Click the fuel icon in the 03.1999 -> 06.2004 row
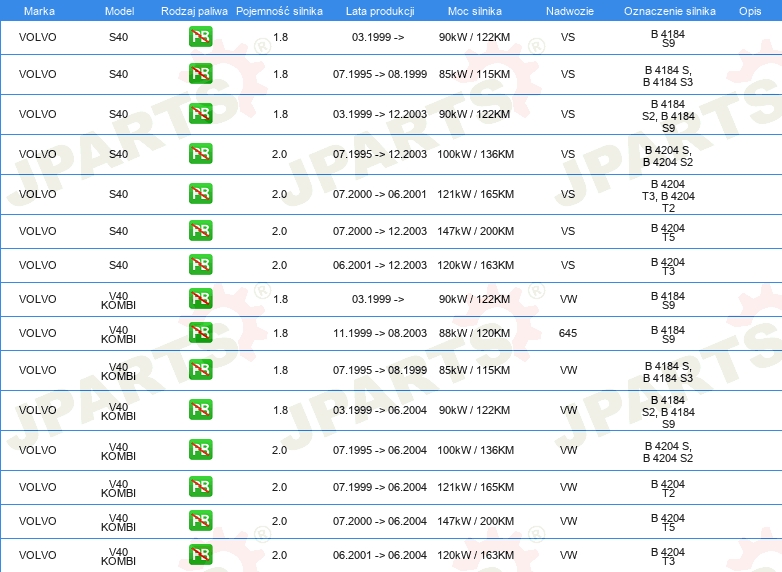This screenshot has width=782, height=572. tap(200, 409)
